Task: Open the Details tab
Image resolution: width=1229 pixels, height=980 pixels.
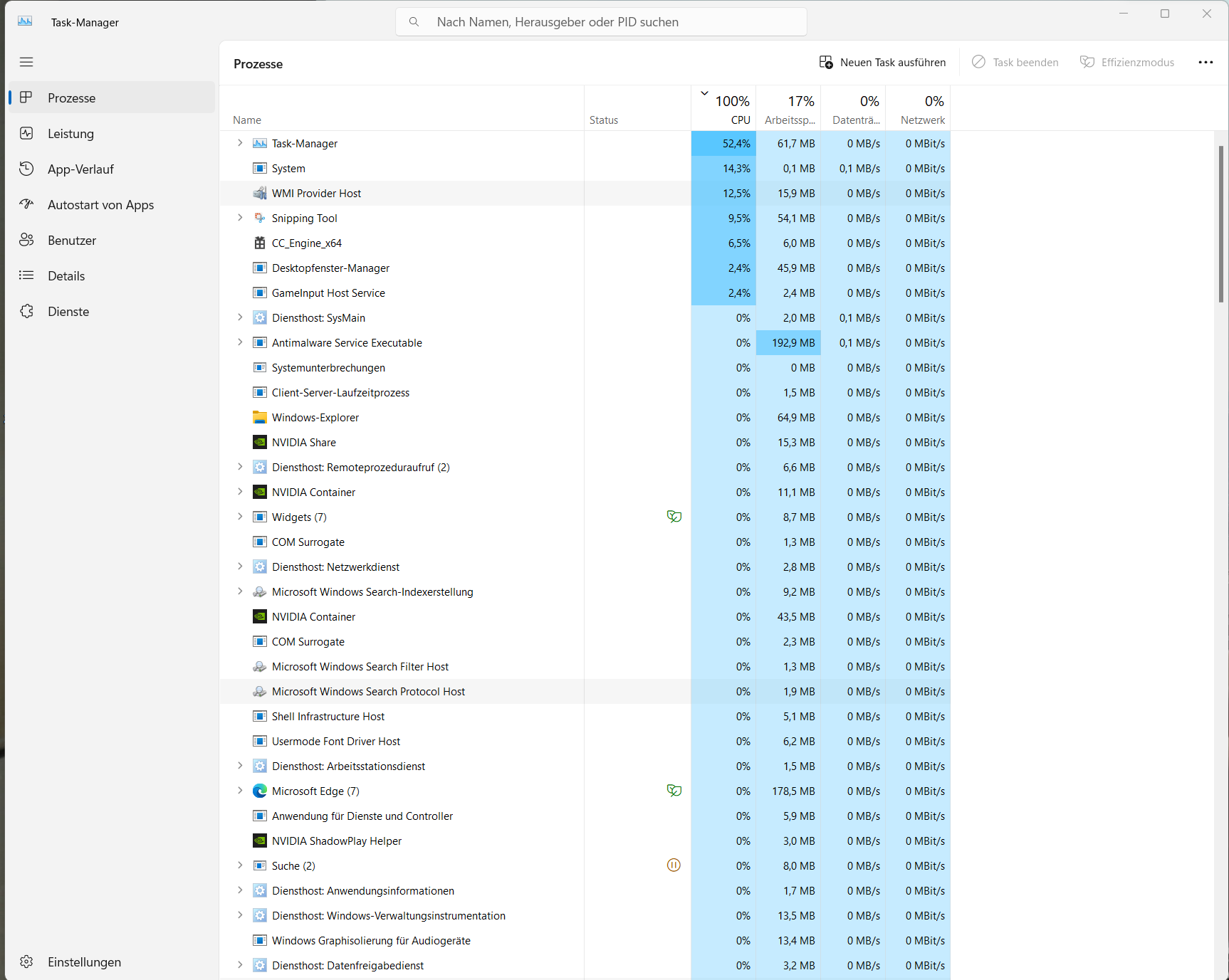Action: click(x=111, y=275)
